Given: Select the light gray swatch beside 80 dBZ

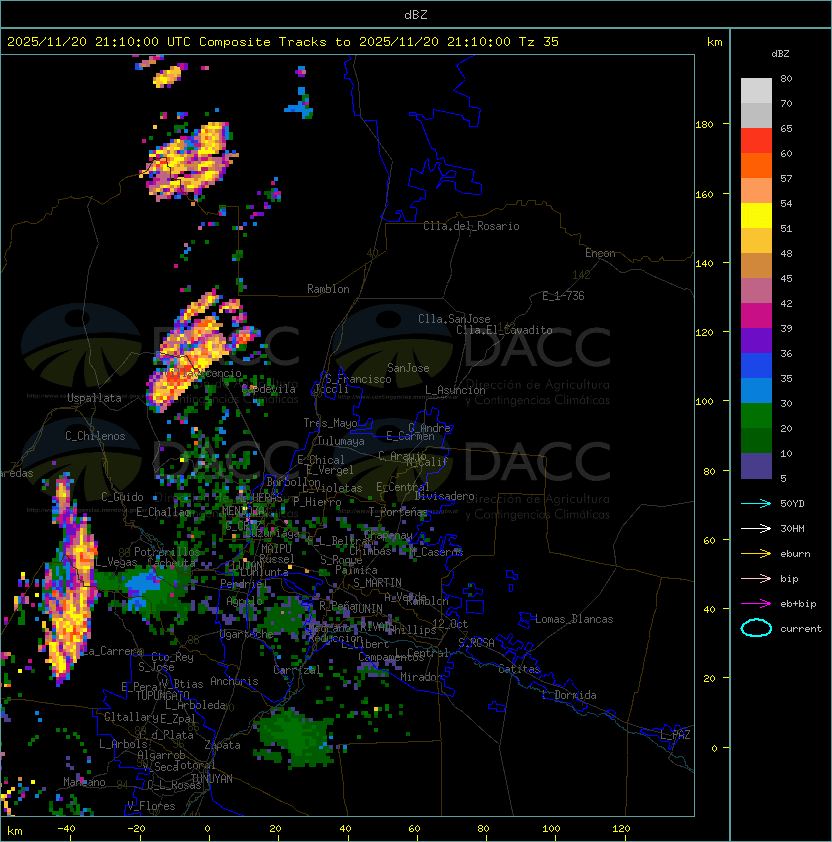Looking at the screenshot, I should pyautogui.click(x=756, y=90).
